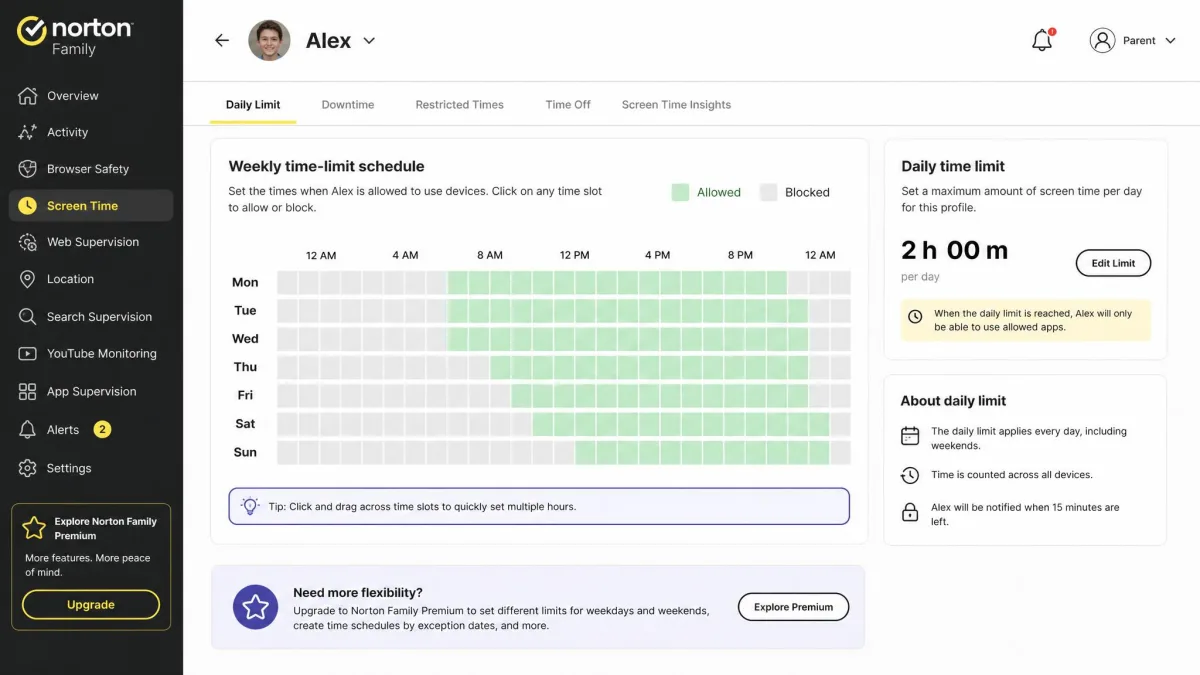Click the green Allowed legend swatch

coord(680,192)
